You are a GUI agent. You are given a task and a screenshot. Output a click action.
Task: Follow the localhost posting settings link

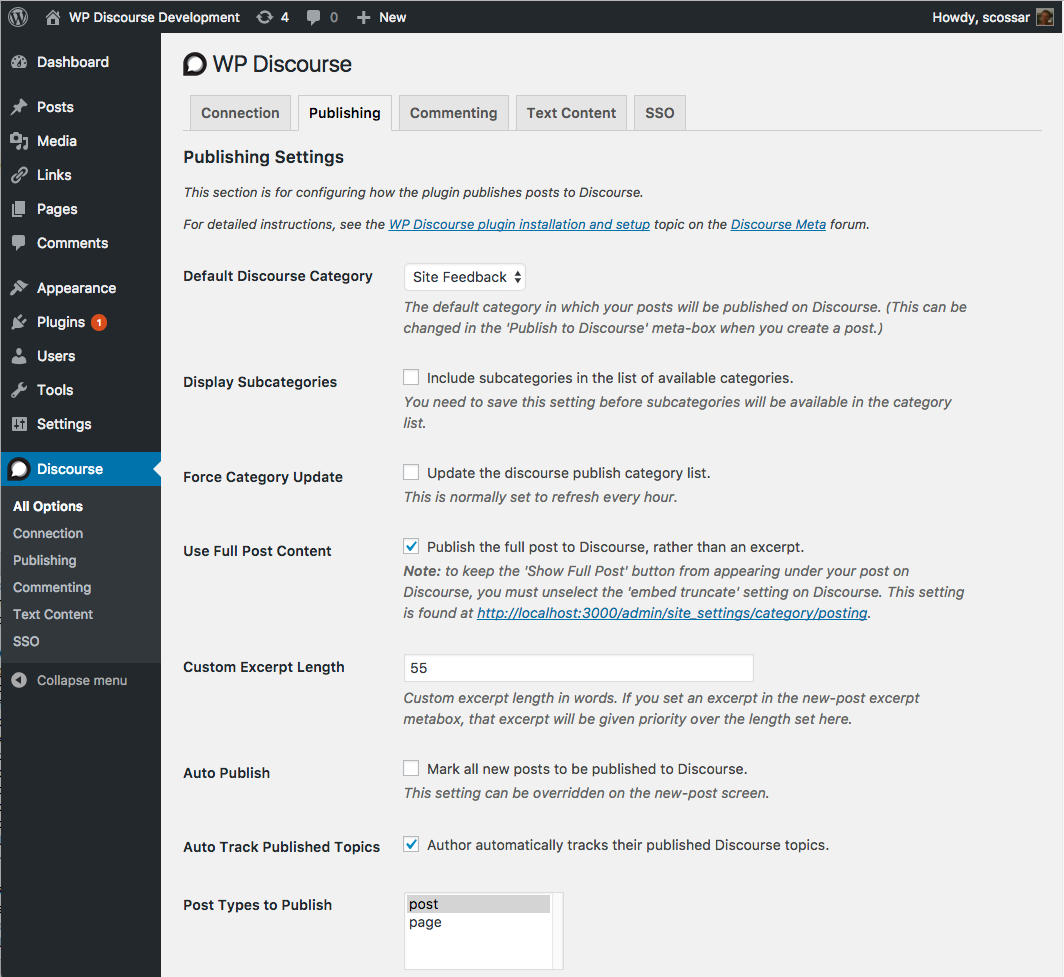tap(672, 613)
